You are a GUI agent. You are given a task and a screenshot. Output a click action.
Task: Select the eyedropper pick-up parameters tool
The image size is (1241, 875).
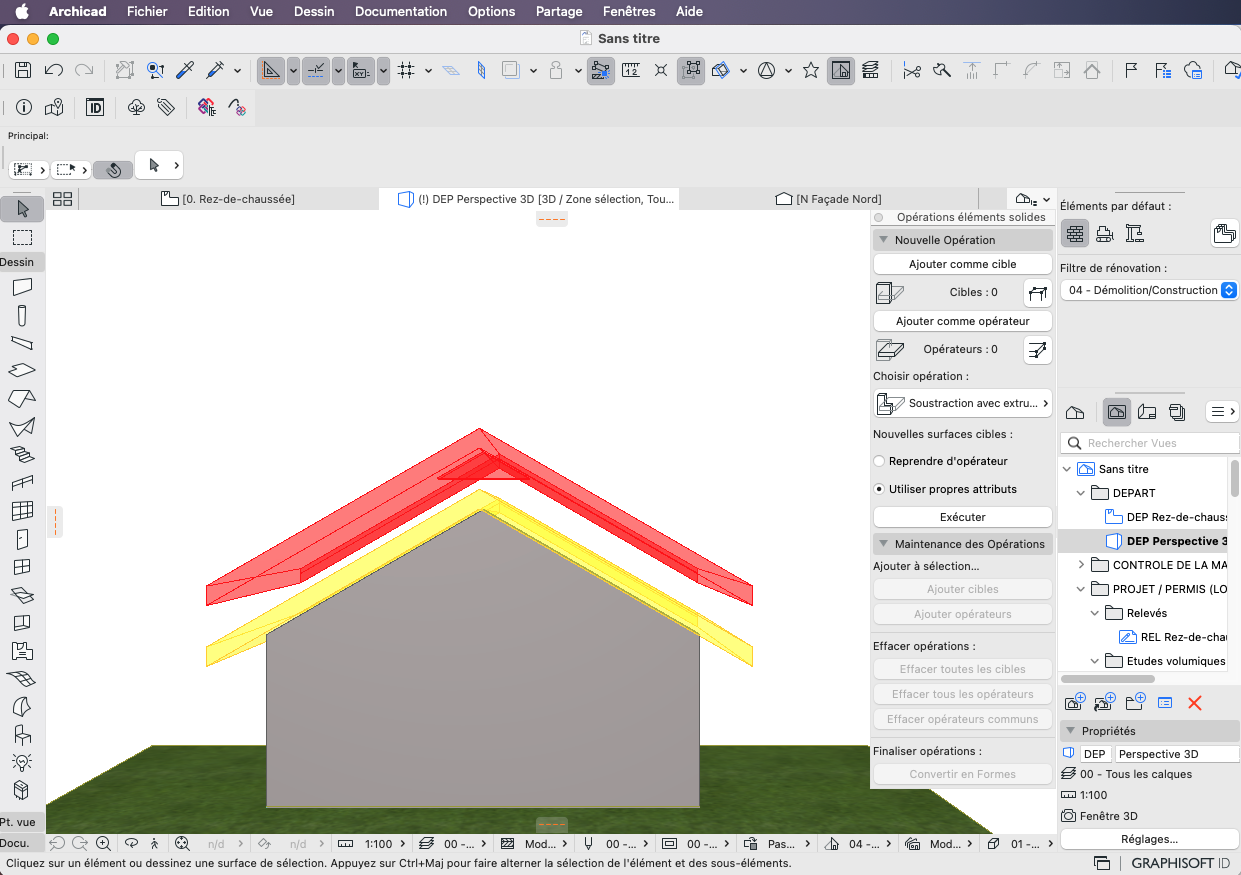coord(185,70)
